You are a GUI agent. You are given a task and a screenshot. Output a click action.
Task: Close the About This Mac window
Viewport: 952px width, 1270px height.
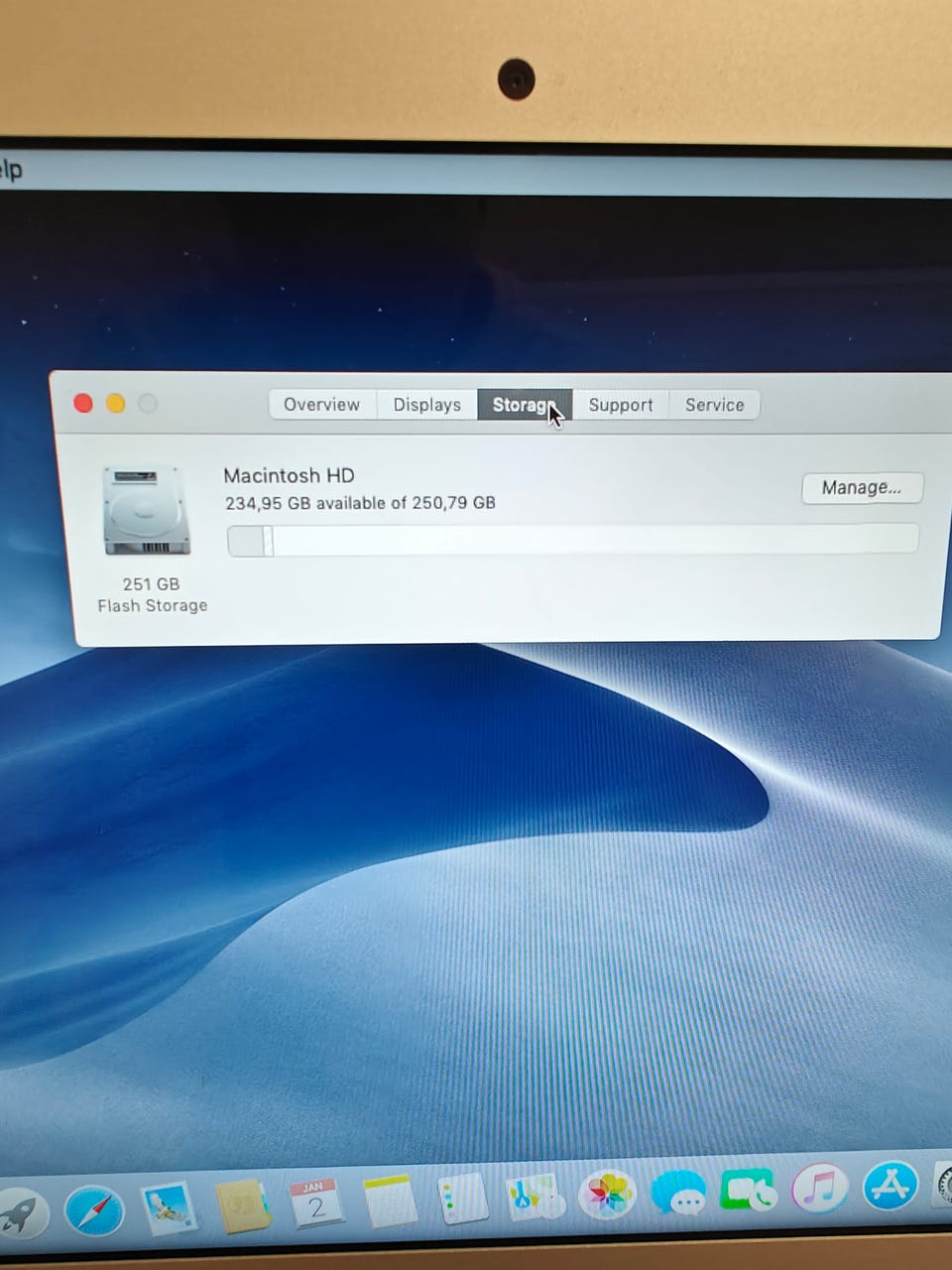click(x=83, y=403)
